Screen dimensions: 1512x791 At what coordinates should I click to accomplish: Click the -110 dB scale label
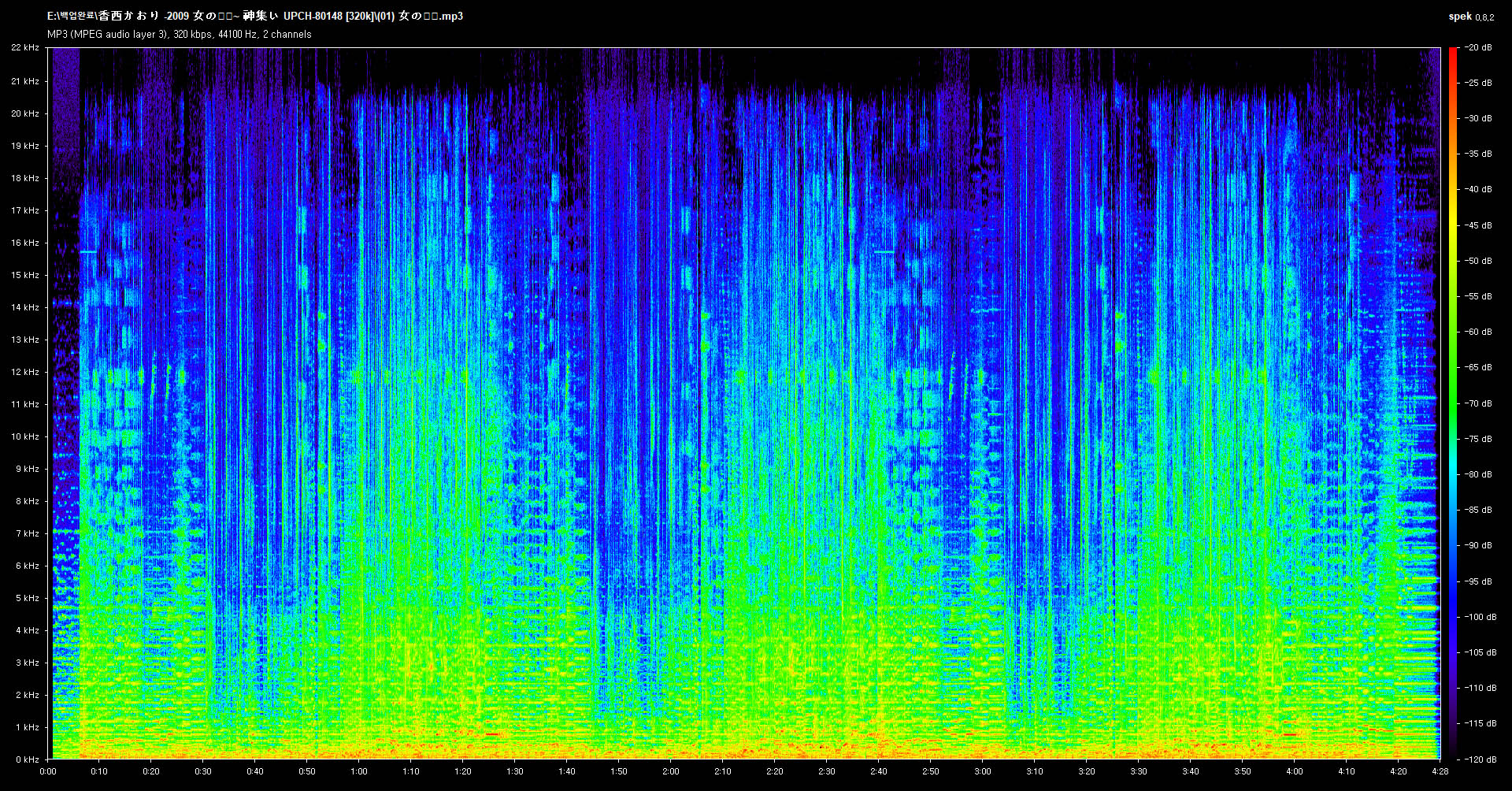tap(1480, 688)
